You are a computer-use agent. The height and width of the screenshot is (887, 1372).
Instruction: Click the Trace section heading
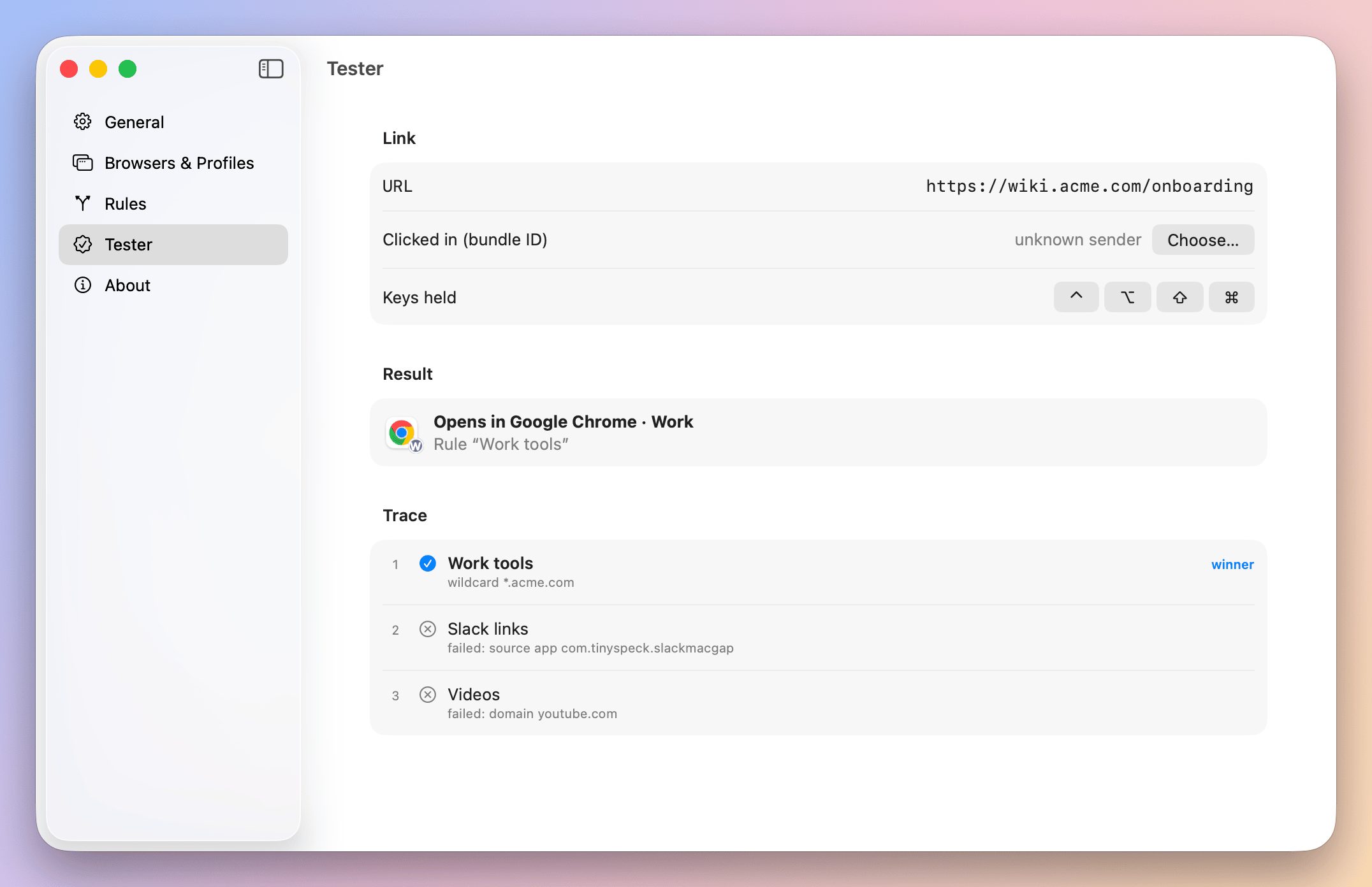405,516
